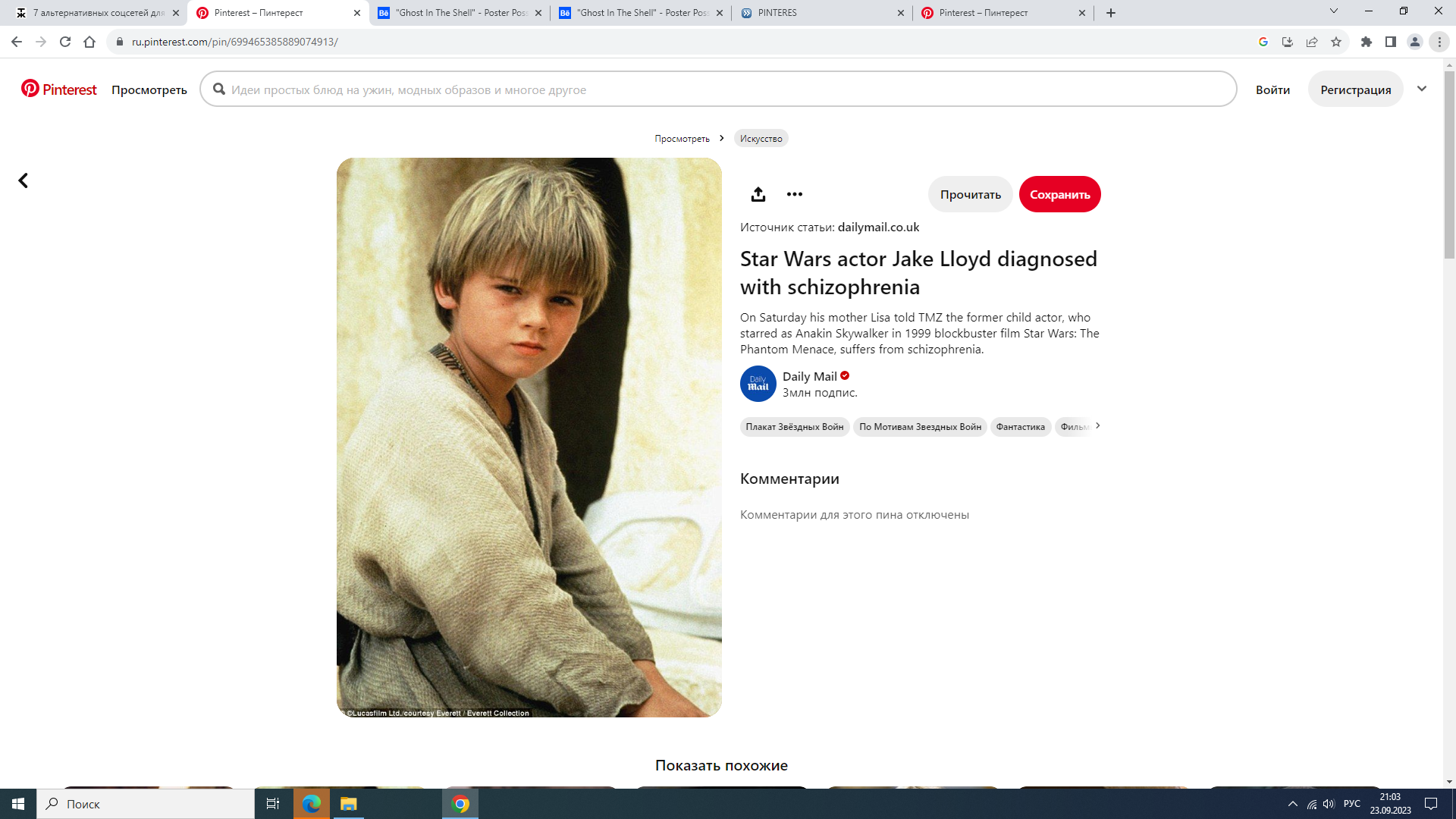Click the browser address bar URL
The height and width of the screenshot is (819, 1456).
coord(235,42)
